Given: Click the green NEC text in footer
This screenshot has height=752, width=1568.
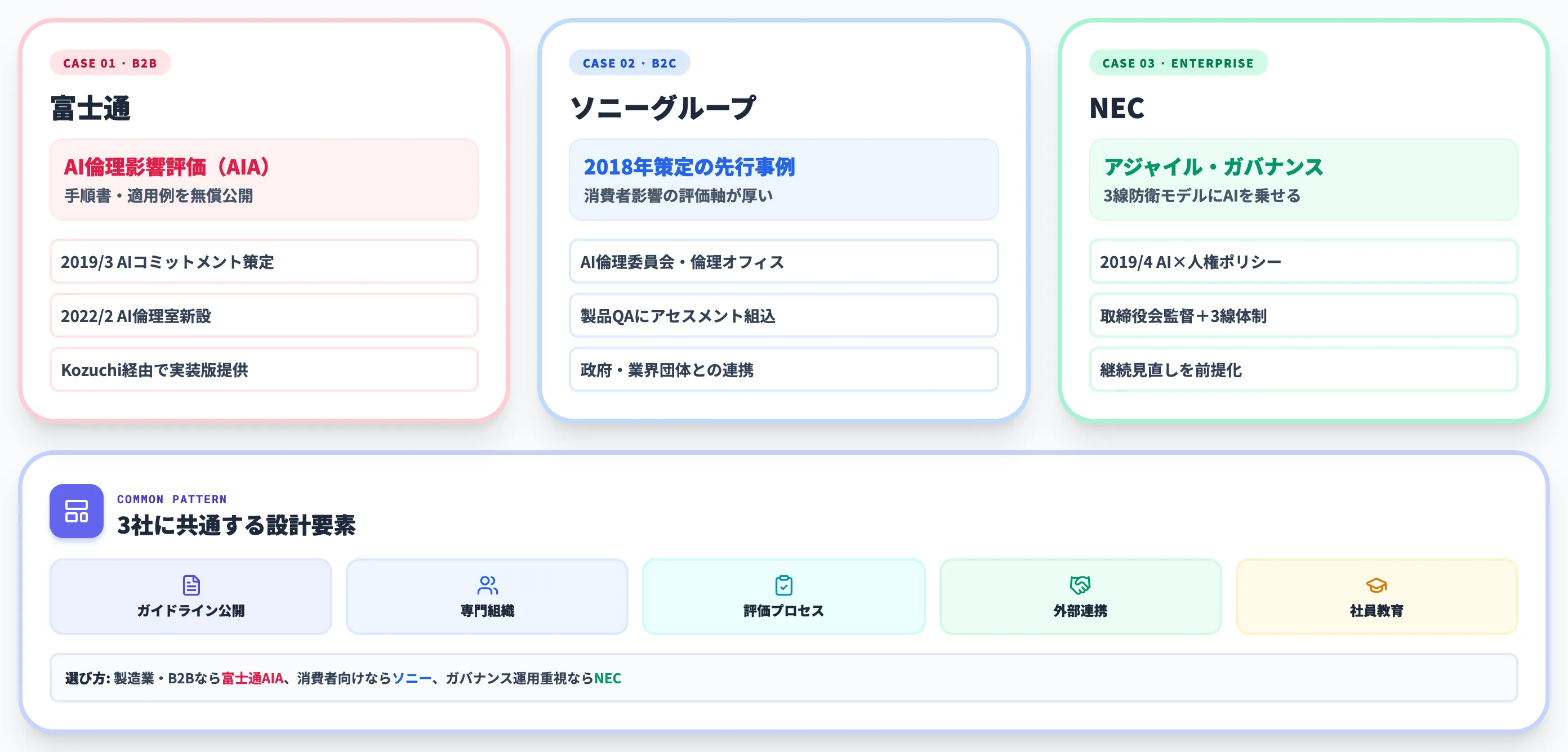Looking at the screenshot, I should pos(608,678).
